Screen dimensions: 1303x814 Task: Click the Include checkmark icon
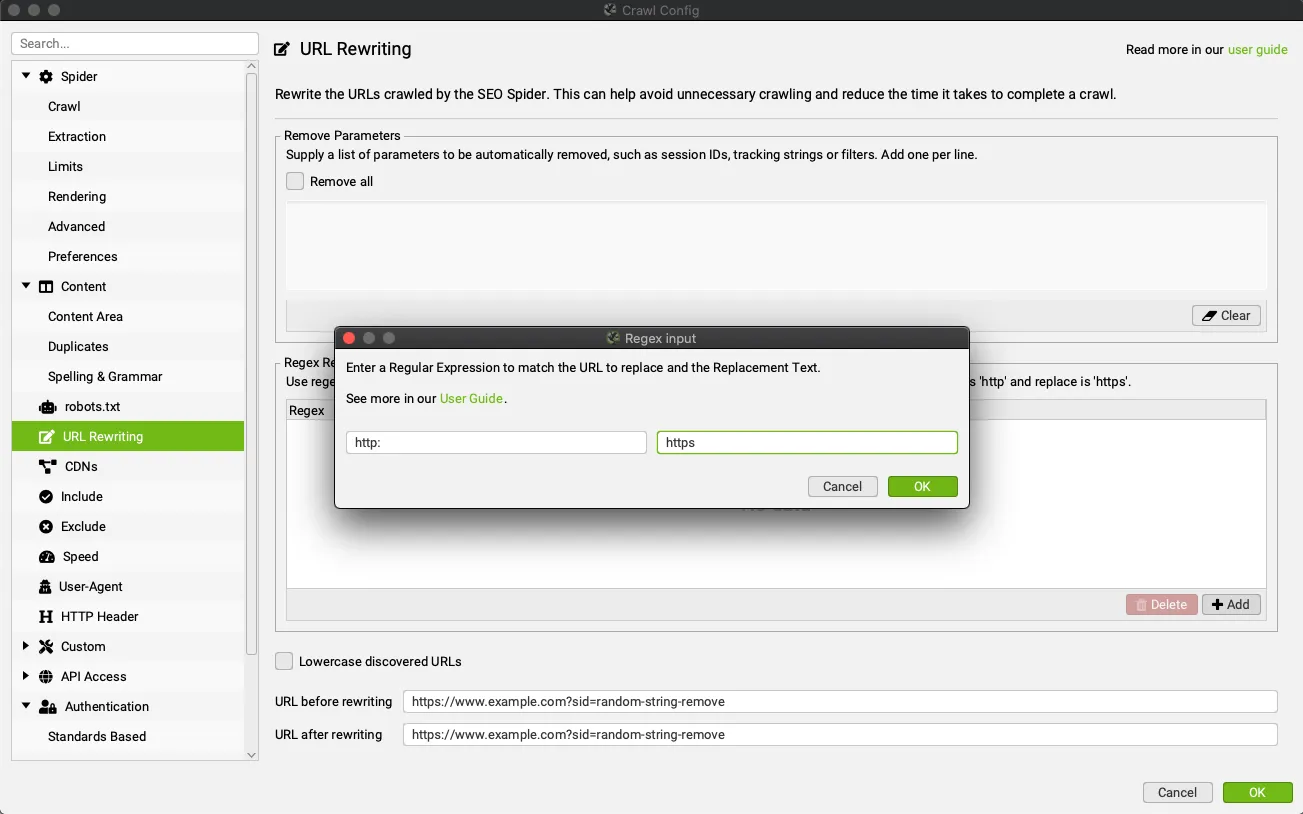[46, 497]
